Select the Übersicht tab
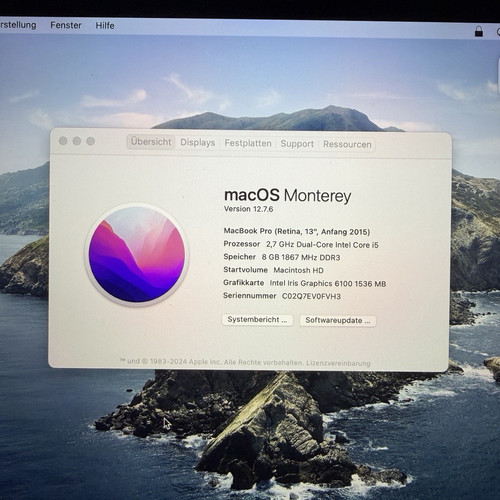500x500 pixels. click(151, 142)
